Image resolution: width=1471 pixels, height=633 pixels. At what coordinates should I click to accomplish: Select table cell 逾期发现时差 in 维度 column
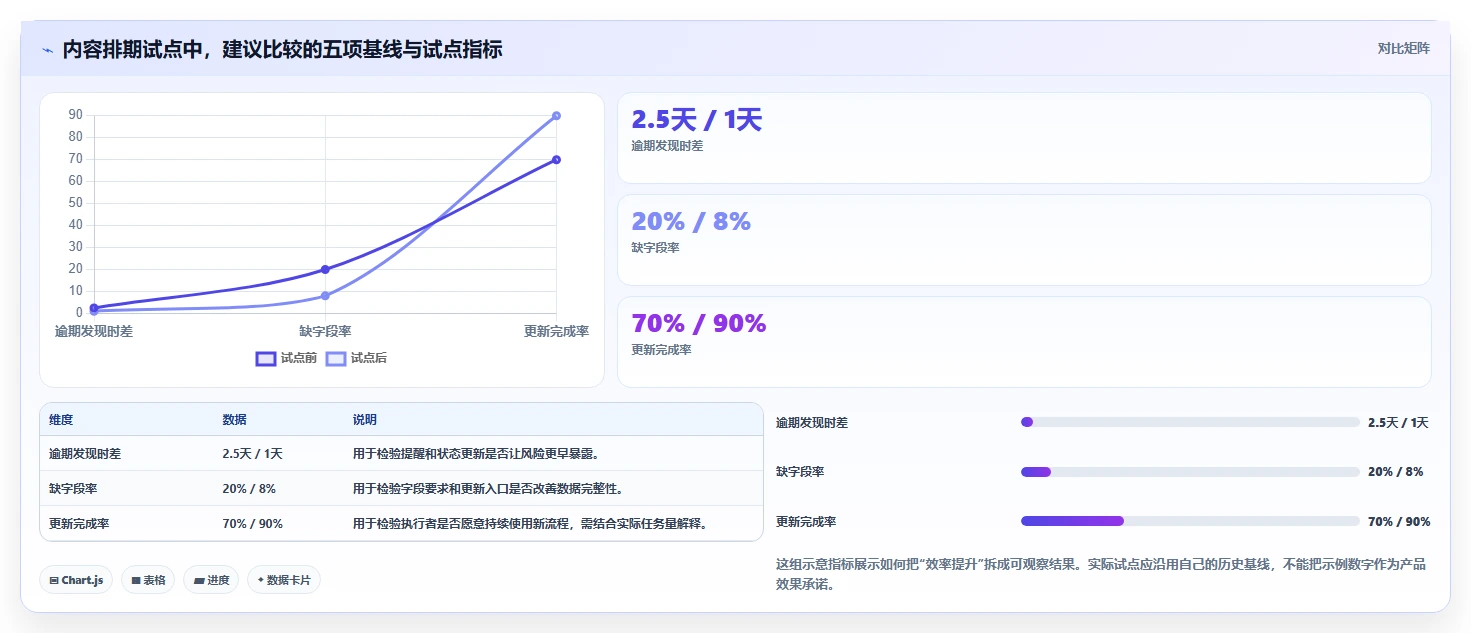pyautogui.click(x=85, y=454)
